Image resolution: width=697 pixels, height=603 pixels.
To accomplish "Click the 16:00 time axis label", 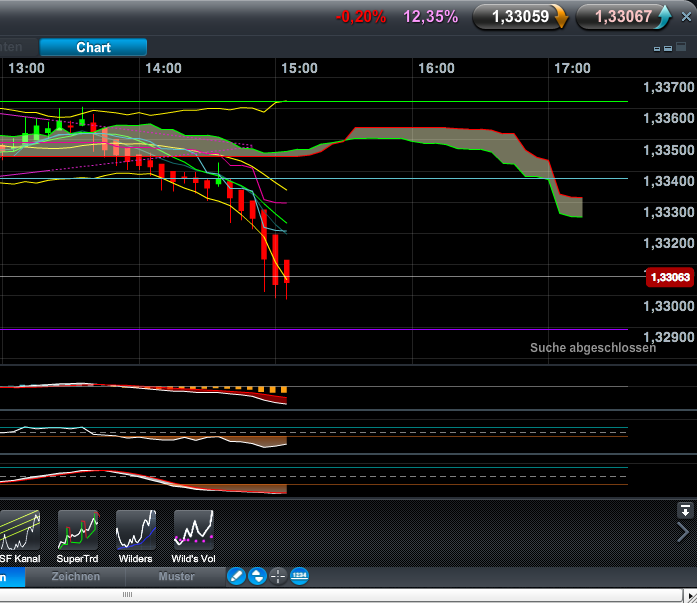I will pos(436,68).
